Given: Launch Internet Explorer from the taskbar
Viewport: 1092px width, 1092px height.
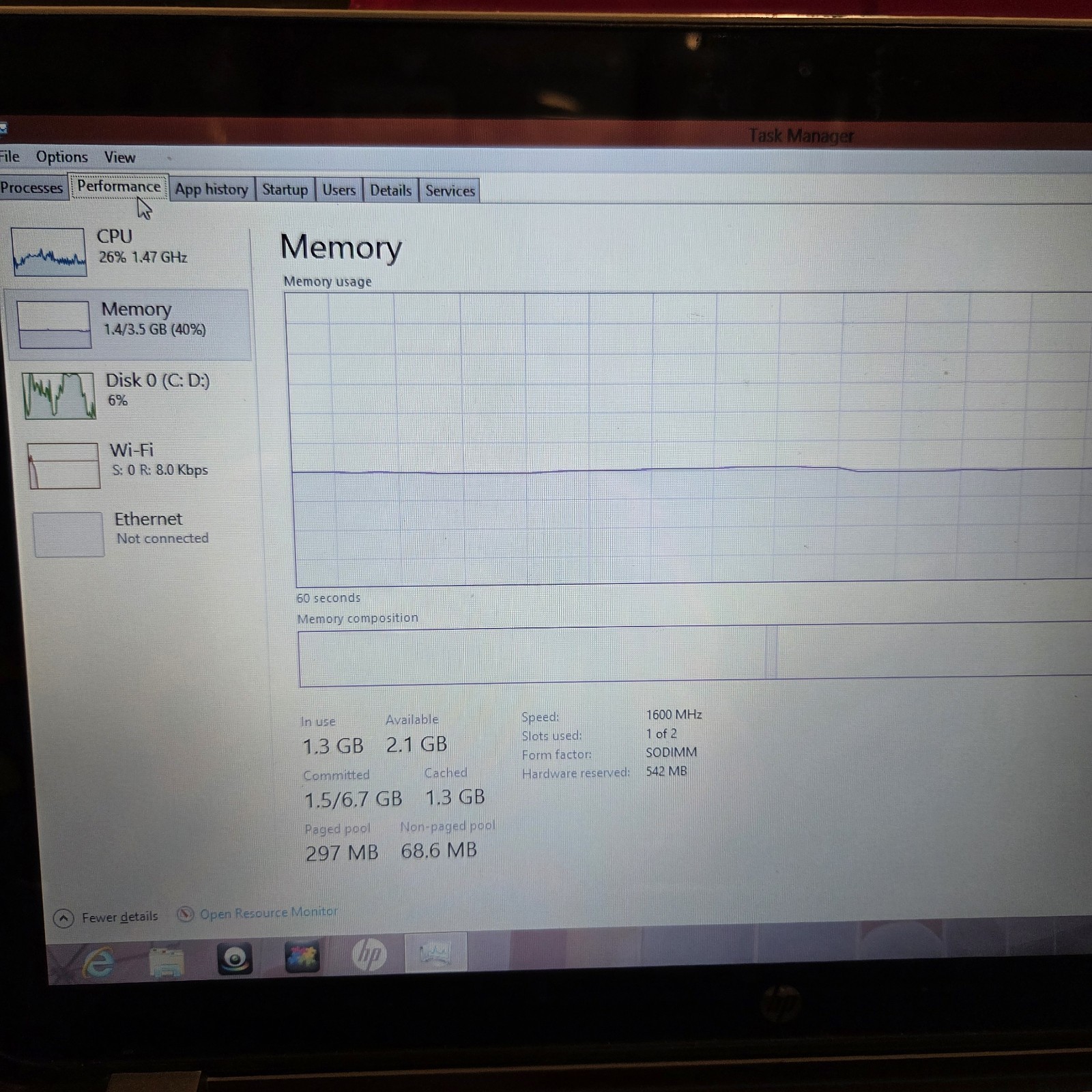Looking at the screenshot, I should tap(99, 962).
